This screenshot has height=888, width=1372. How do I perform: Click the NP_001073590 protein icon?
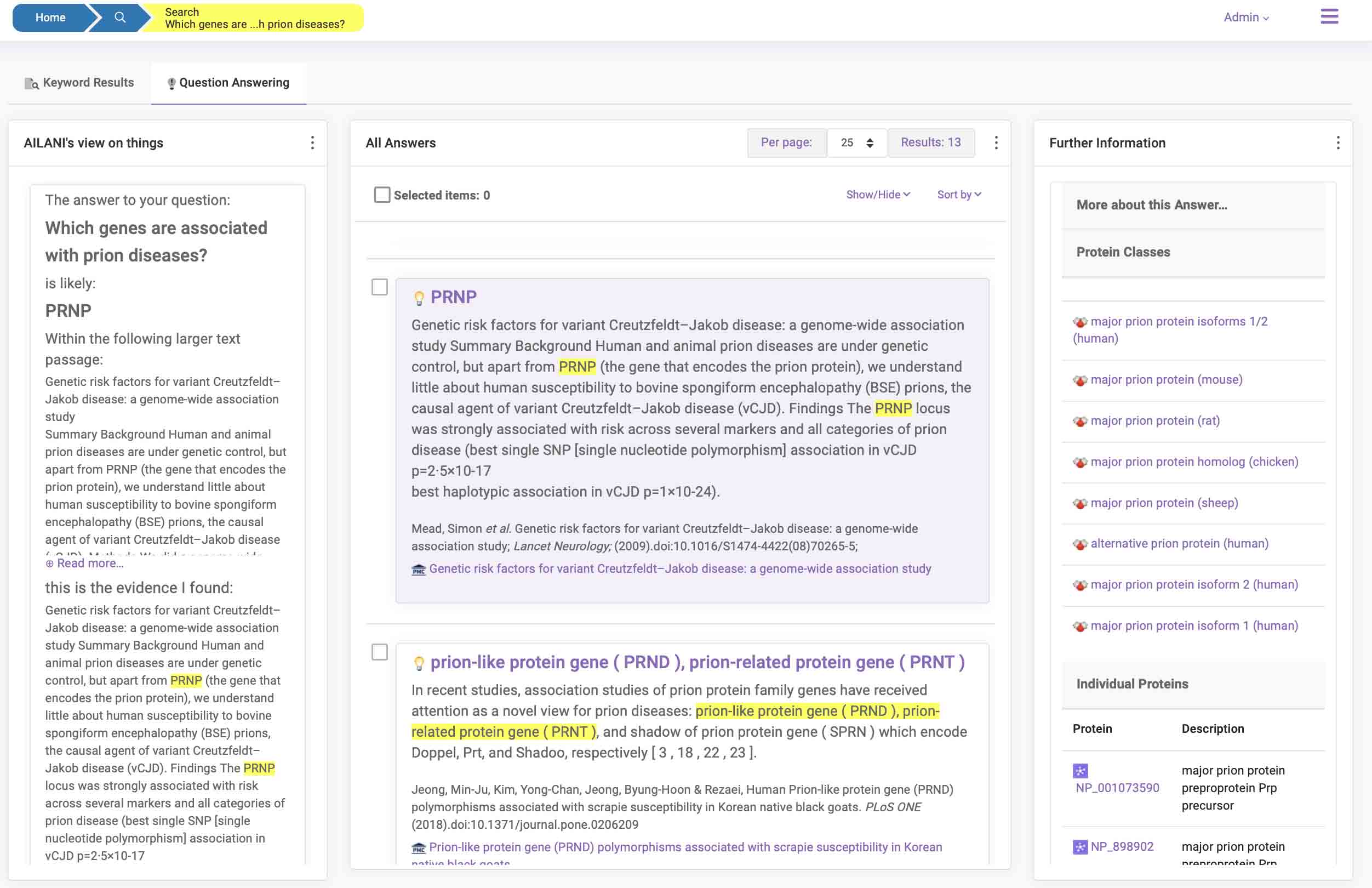(x=1080, y=770)
